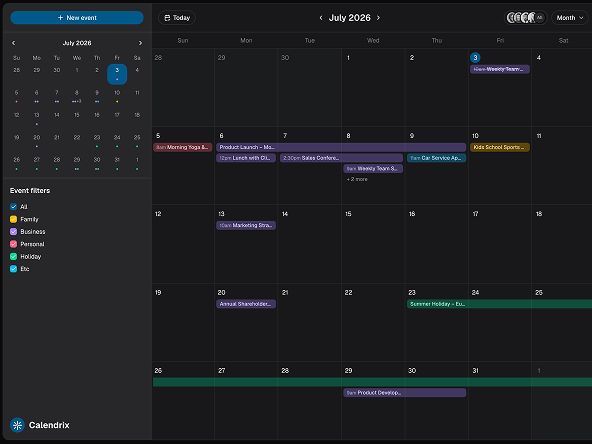This screenshot has width=592, height=444.
Task: Open the Summer Holiday event bar
Action: tap(499, 304)
